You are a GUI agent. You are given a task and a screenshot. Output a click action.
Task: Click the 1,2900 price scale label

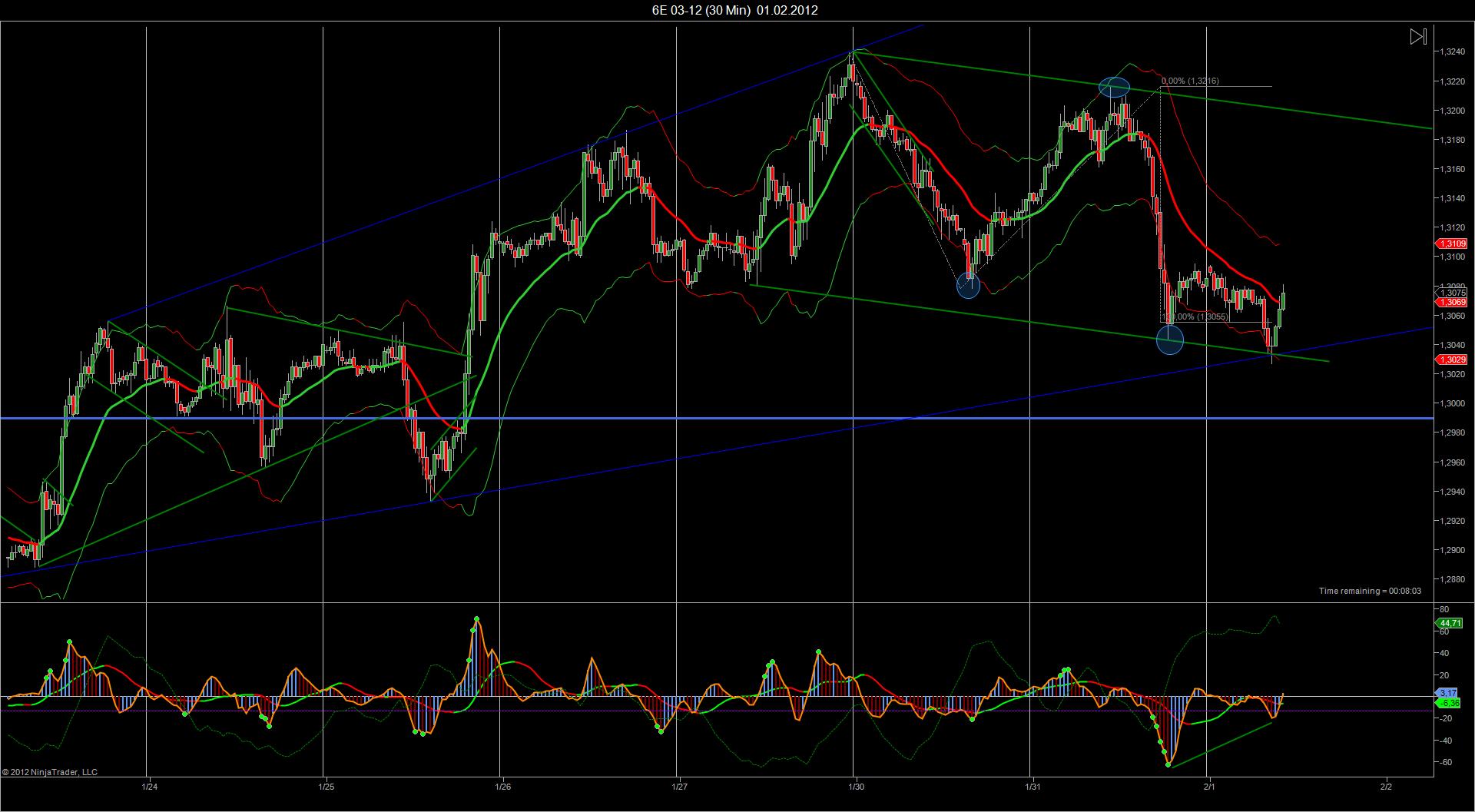click(x=1453, y=550)
